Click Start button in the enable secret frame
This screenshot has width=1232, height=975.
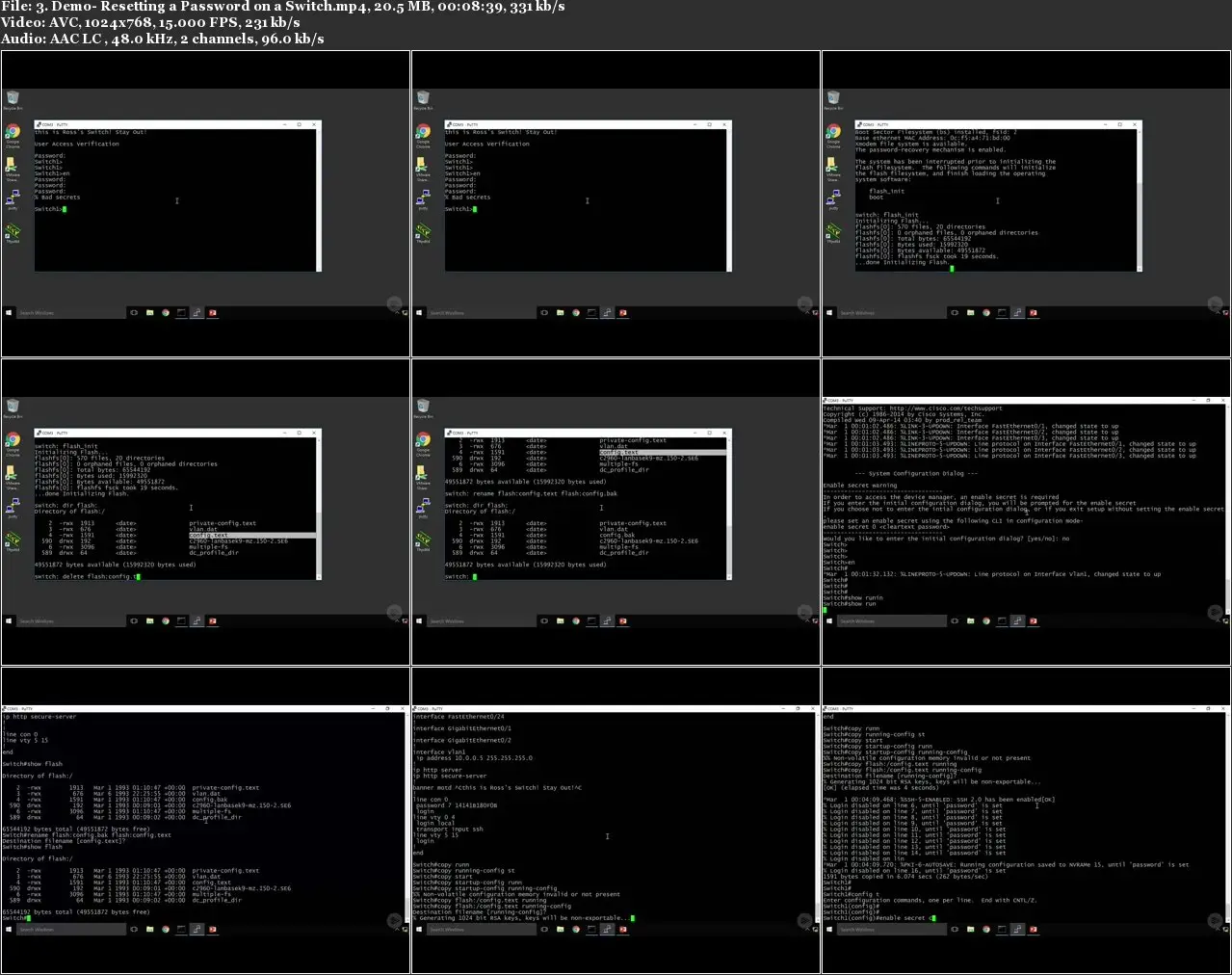(x=830, y=929)
